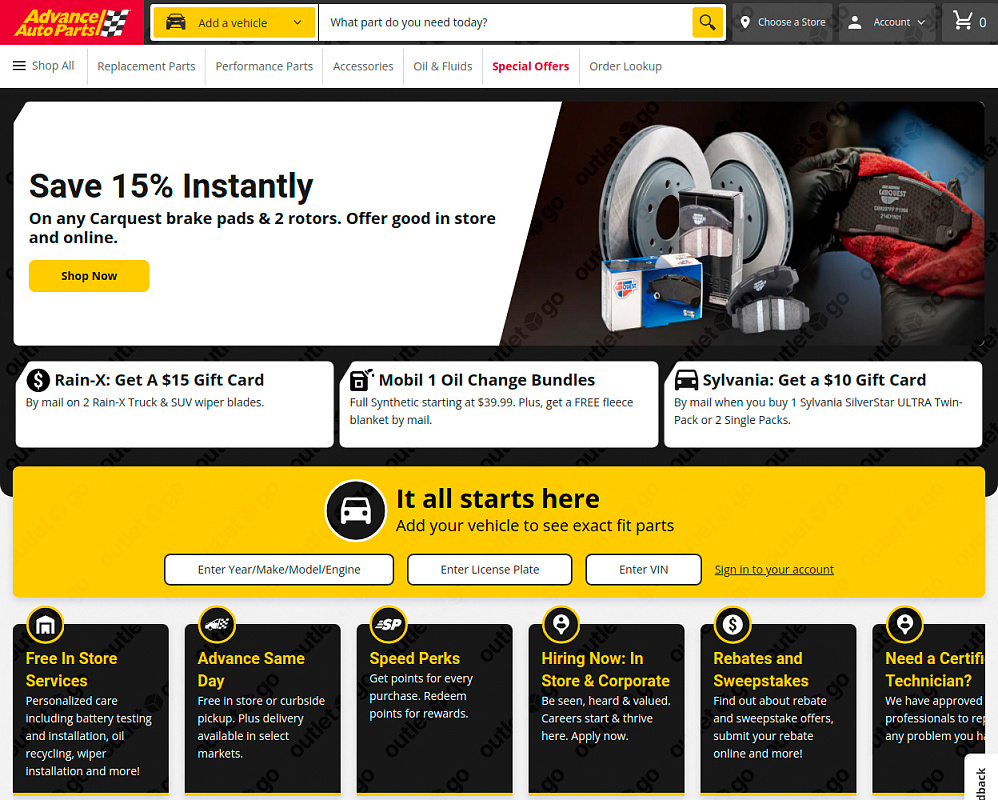998x800 pixels.
Task: Click Sign in to your account link
Action: [774, 570]
